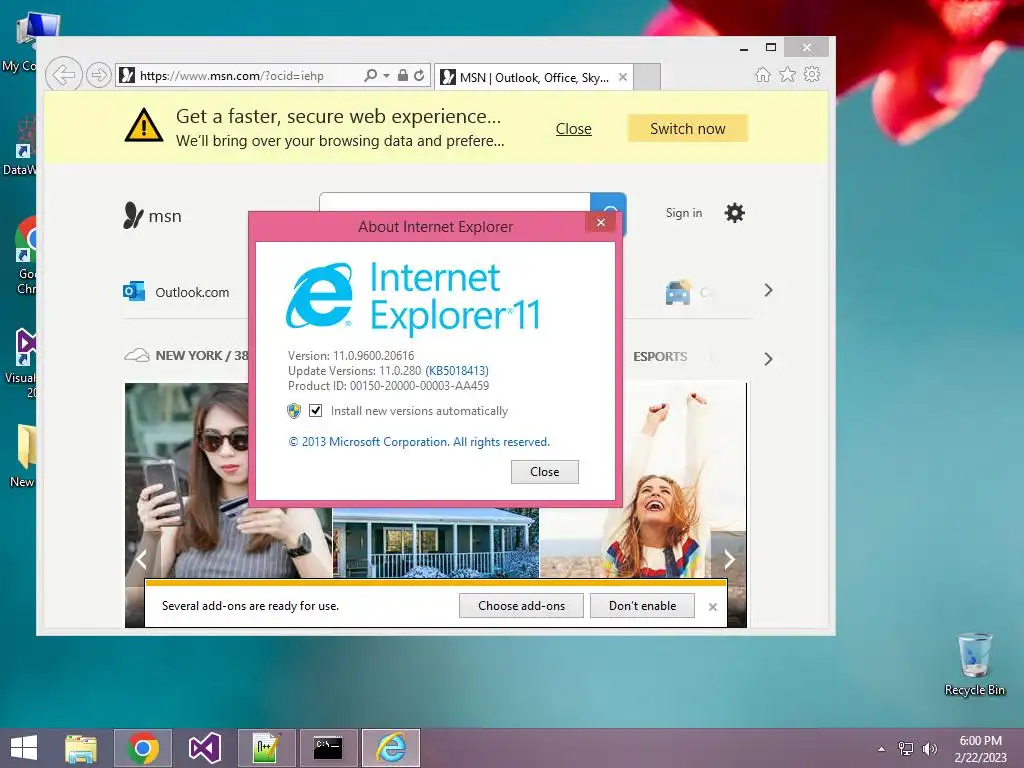
Task: Click the search magnifier in address bar
Action: (x=370, y=75)
